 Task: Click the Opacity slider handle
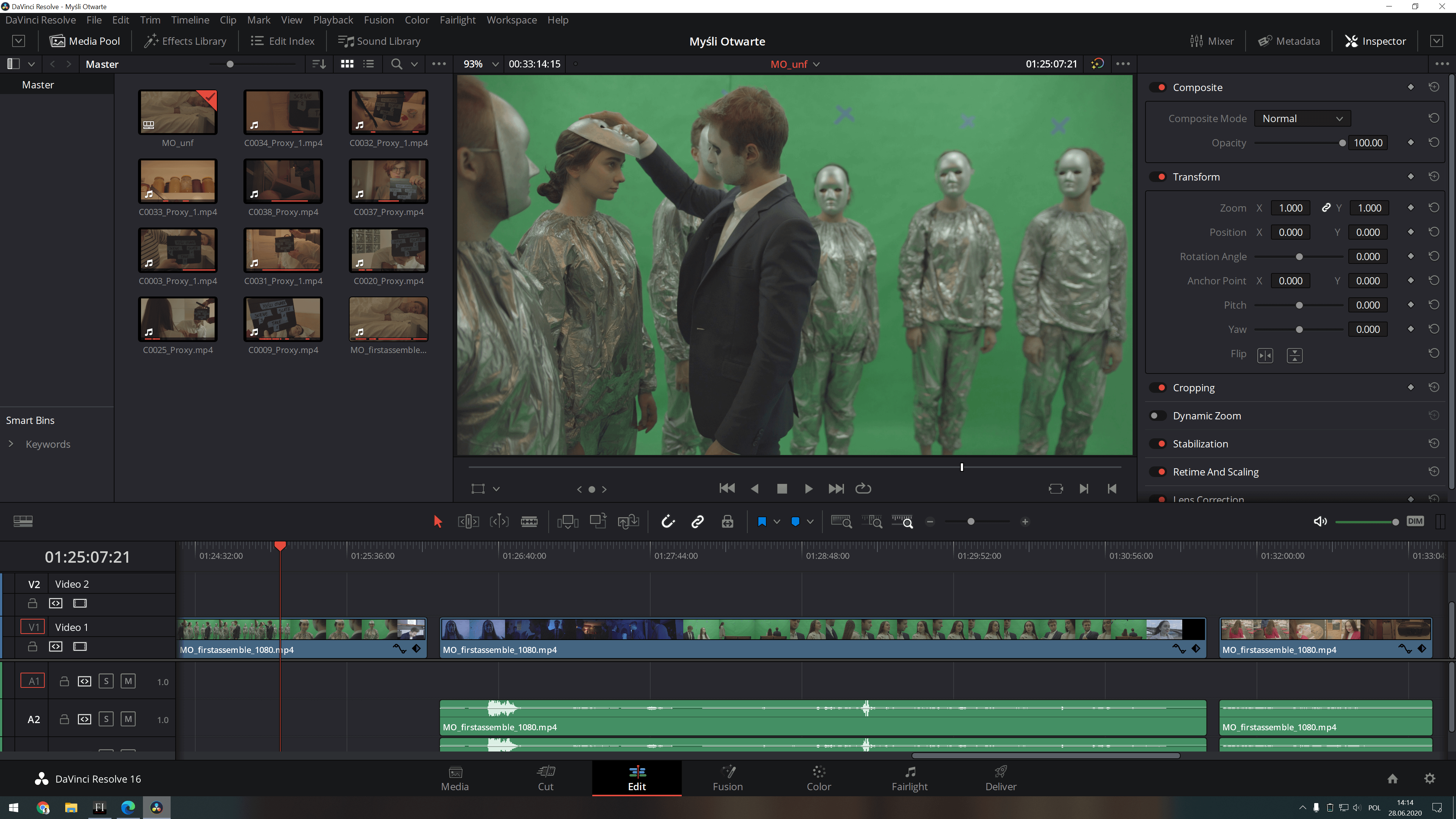(x=1342, y=143)
